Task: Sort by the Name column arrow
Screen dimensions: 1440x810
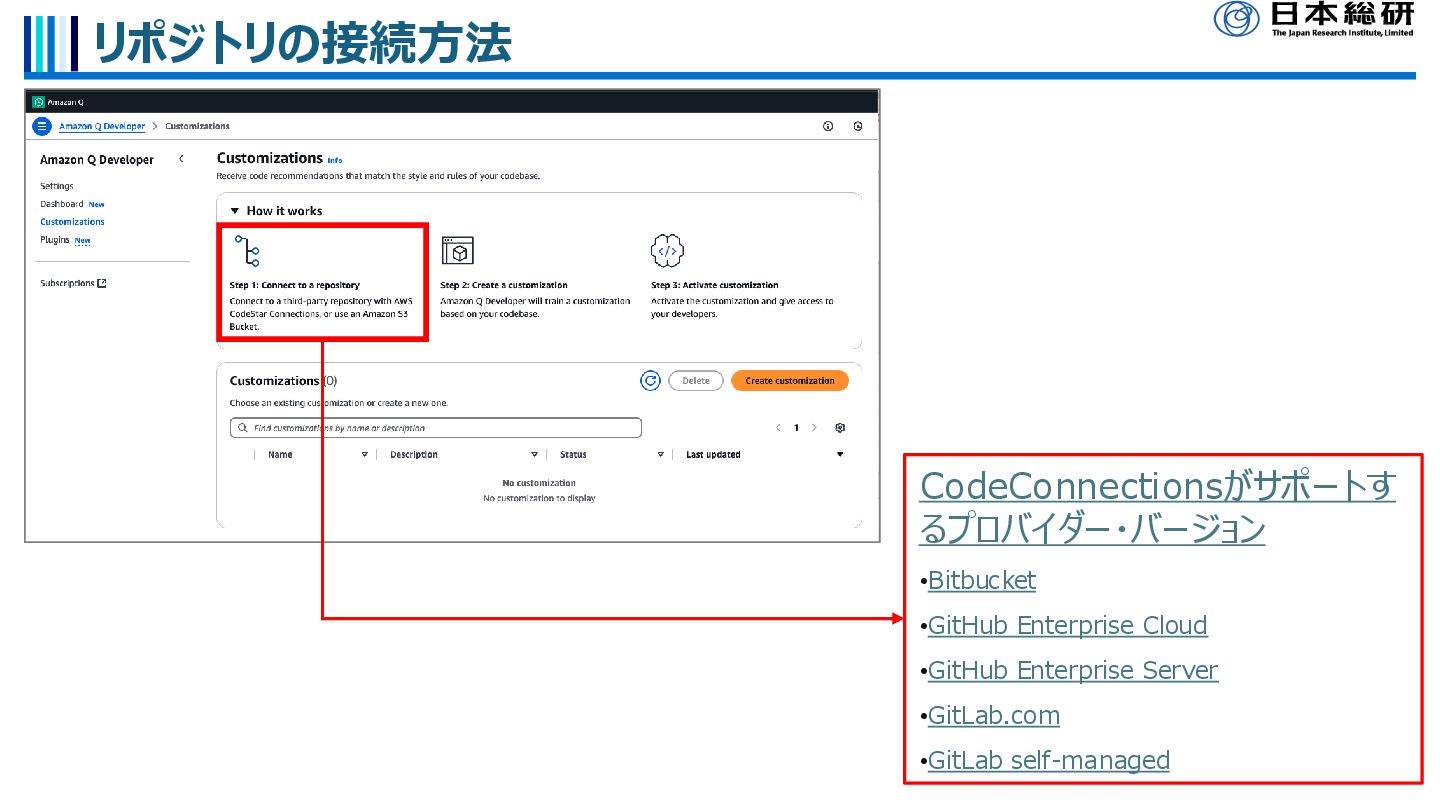Action: tap(364, 455)
